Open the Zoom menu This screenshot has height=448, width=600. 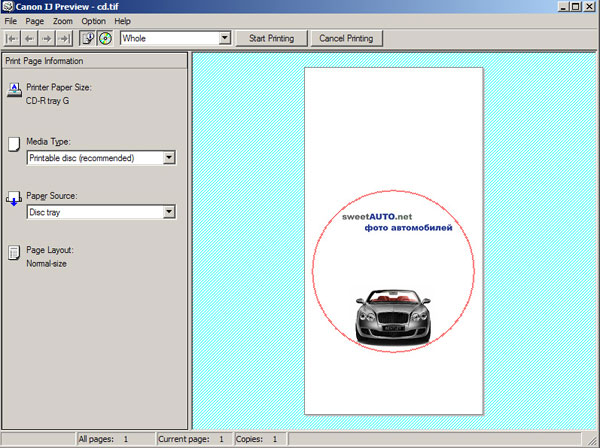[x=63, y=21]
